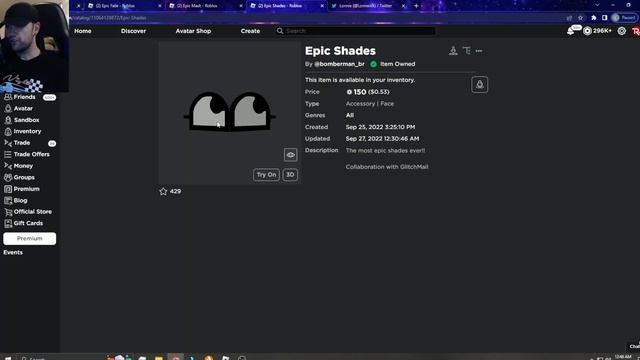Click the price value 150
This screenshot has width=640, height=360.
[x=360, y=92]
